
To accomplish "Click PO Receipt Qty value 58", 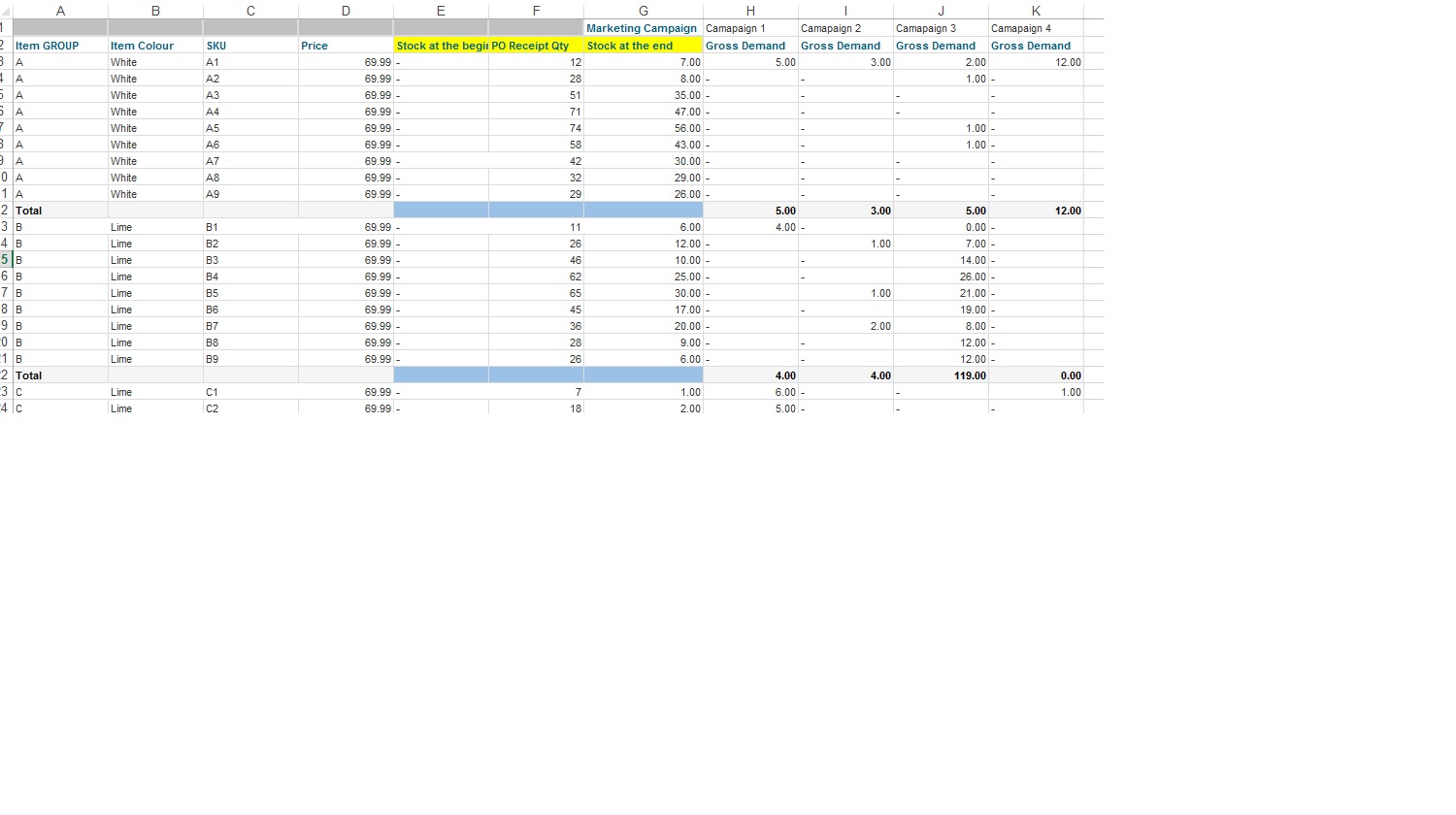I will 536,145.
